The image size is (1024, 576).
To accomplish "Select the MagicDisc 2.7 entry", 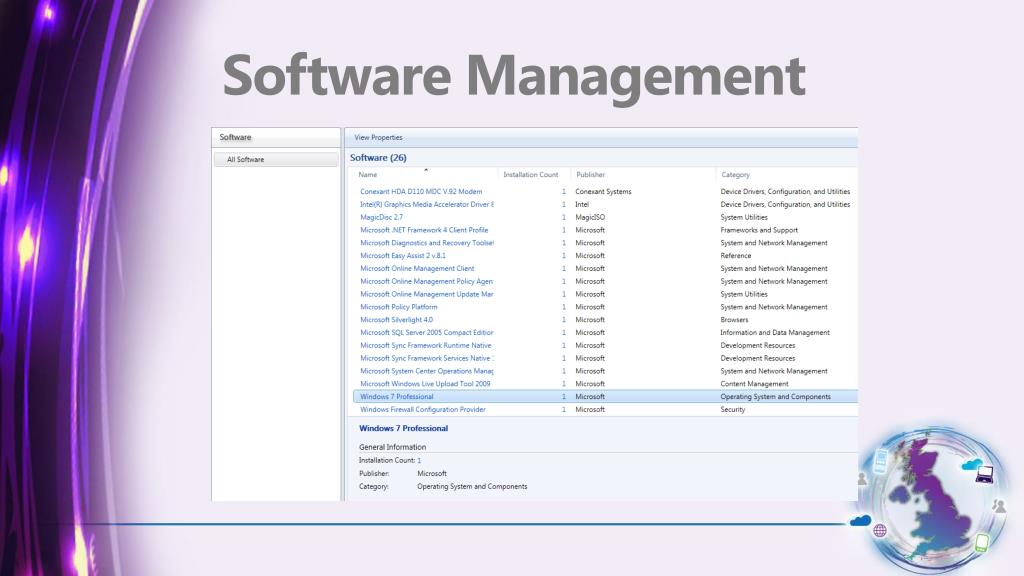I will 381,217.
